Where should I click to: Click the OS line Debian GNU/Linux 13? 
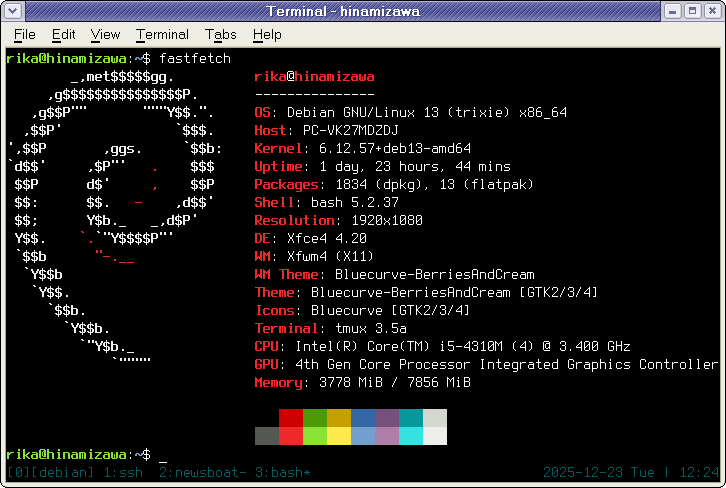(411, 113)
